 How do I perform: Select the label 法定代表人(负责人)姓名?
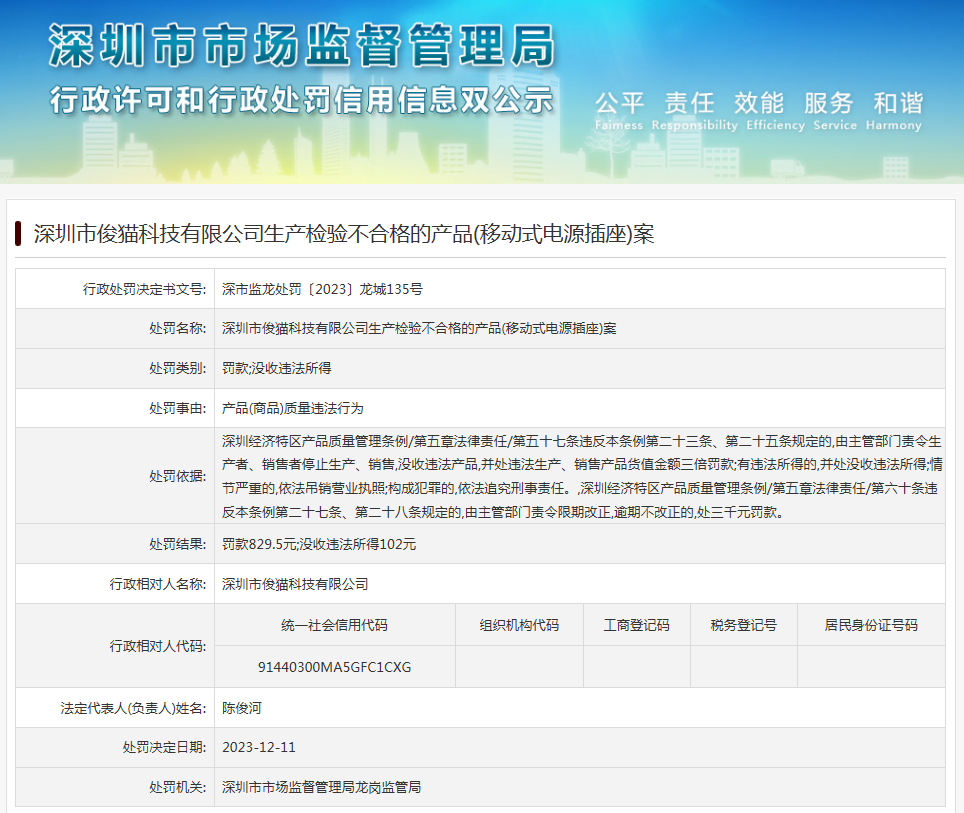[133, 708]
